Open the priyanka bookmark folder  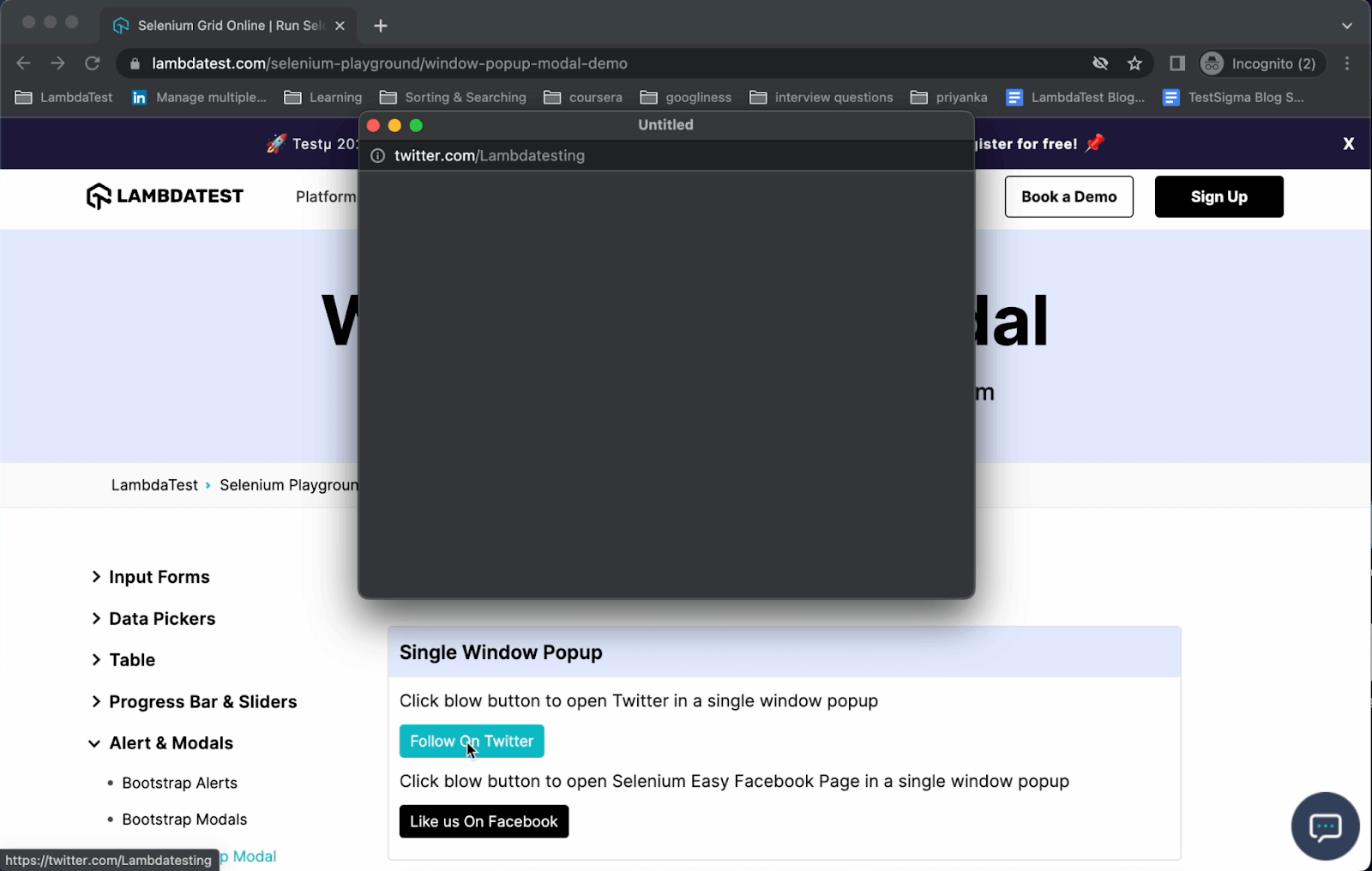pyautogui.click(x=949, y=98)
